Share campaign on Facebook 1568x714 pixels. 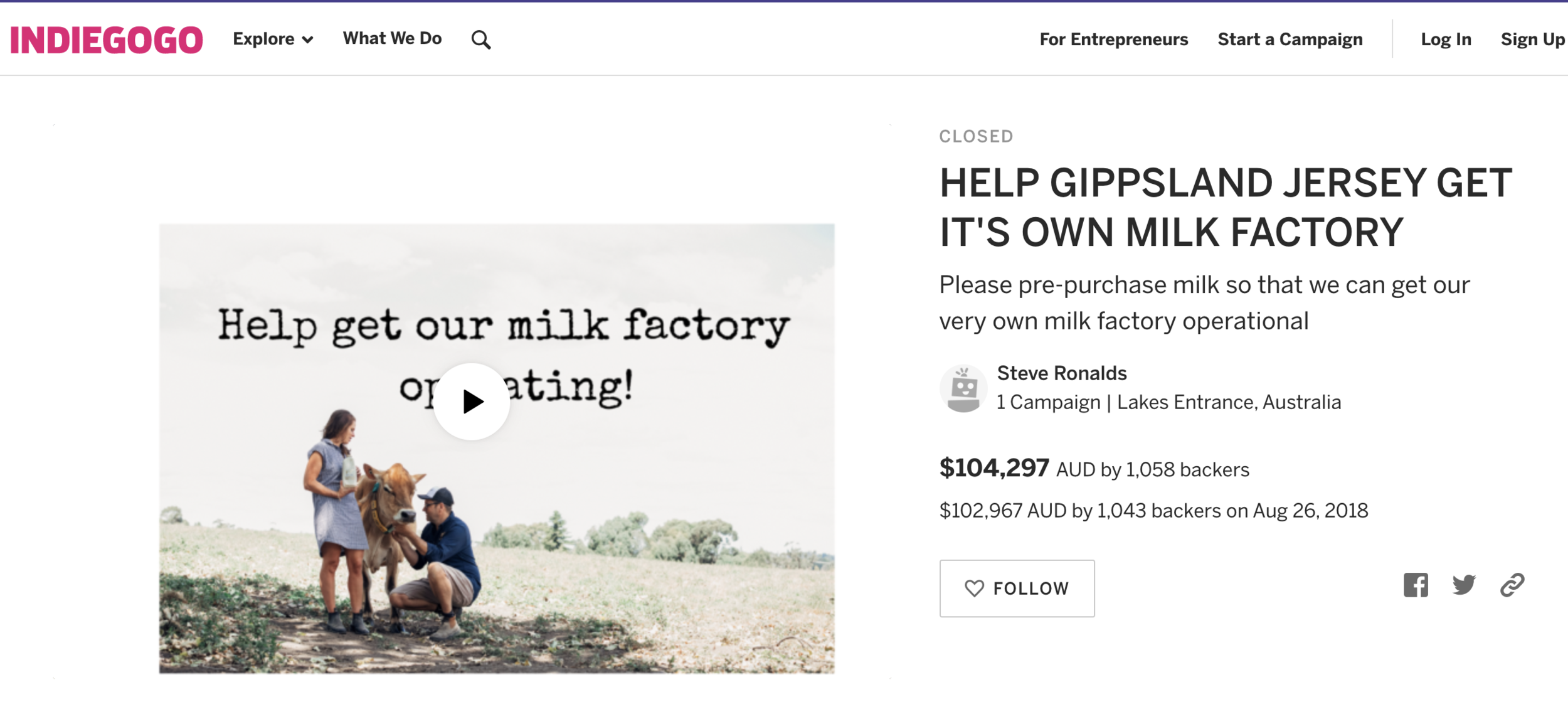point(1416,585)
